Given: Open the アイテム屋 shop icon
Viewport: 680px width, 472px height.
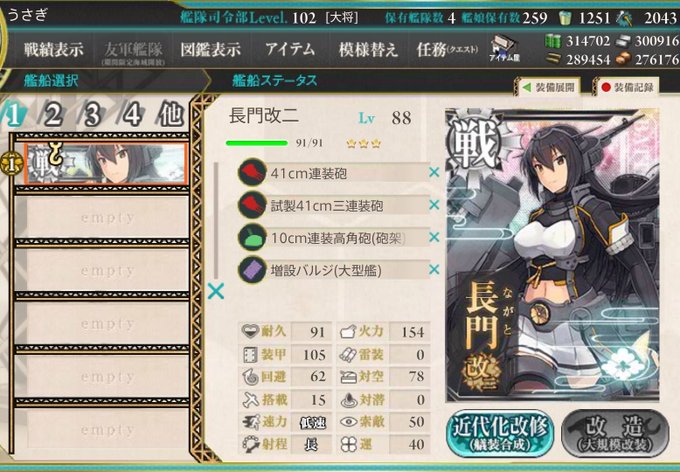Looking at the screenshot, I should [x=504, y=49].
